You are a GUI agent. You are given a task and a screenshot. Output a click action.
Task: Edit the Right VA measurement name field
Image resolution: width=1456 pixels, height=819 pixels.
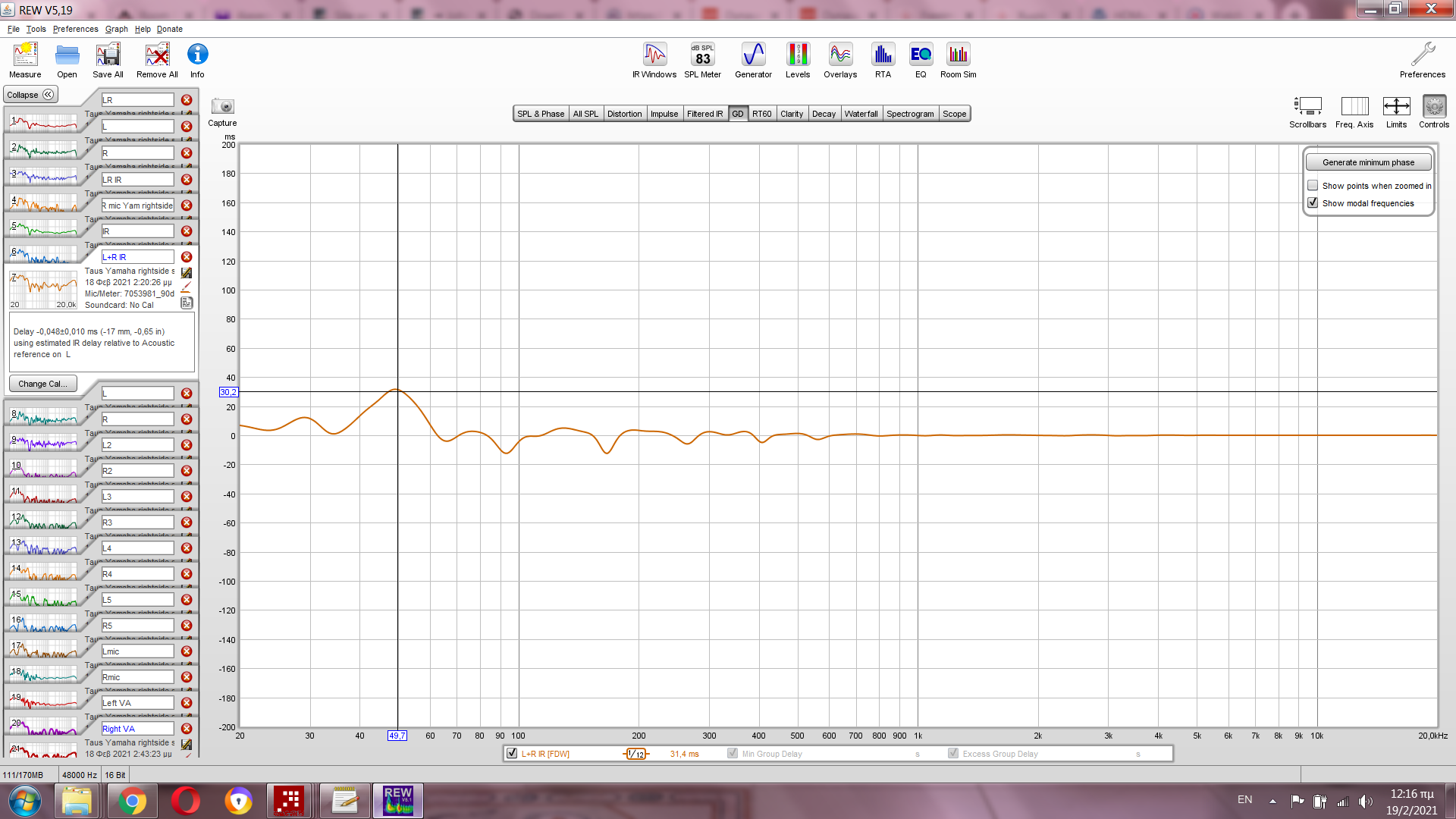pyautogui.click(x=137, y=729)
